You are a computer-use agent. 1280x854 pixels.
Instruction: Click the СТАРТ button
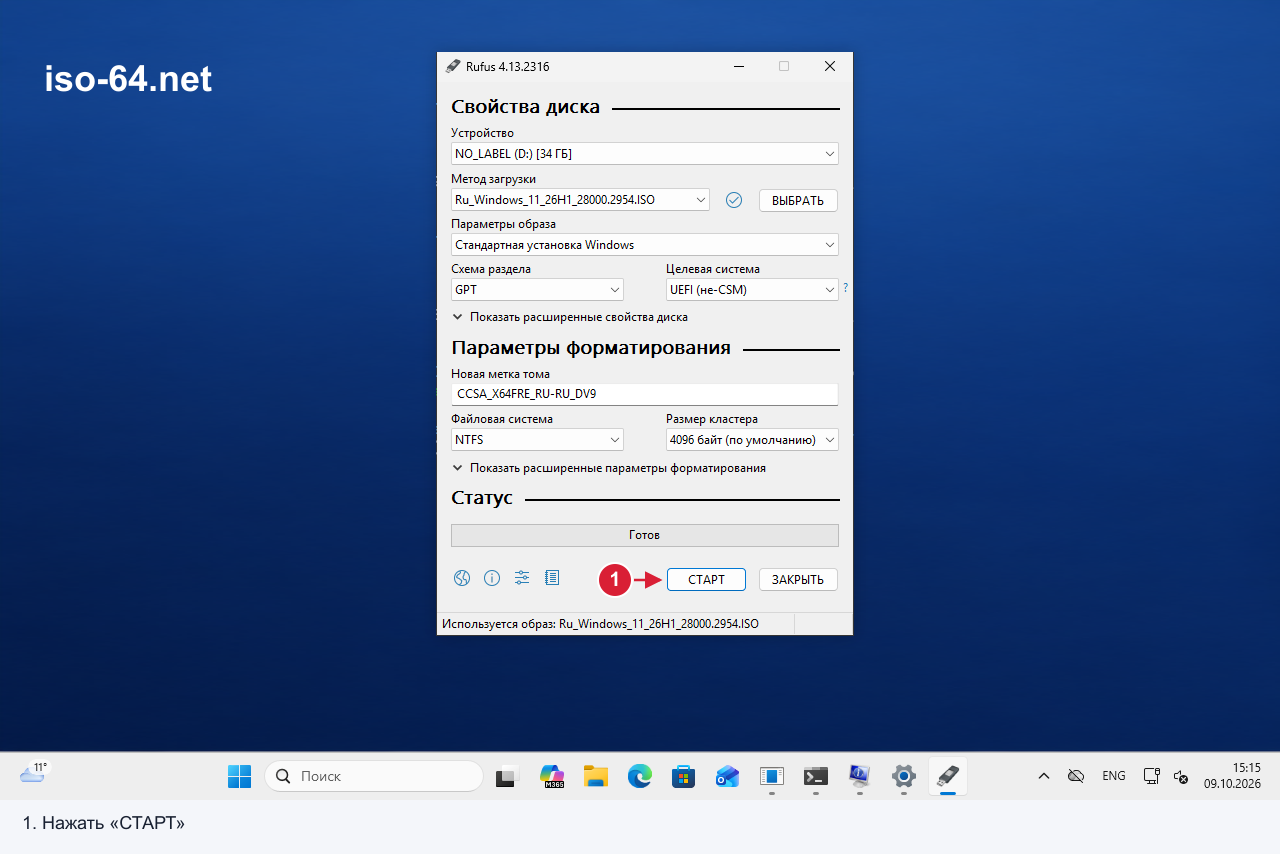tap(706, 580)
